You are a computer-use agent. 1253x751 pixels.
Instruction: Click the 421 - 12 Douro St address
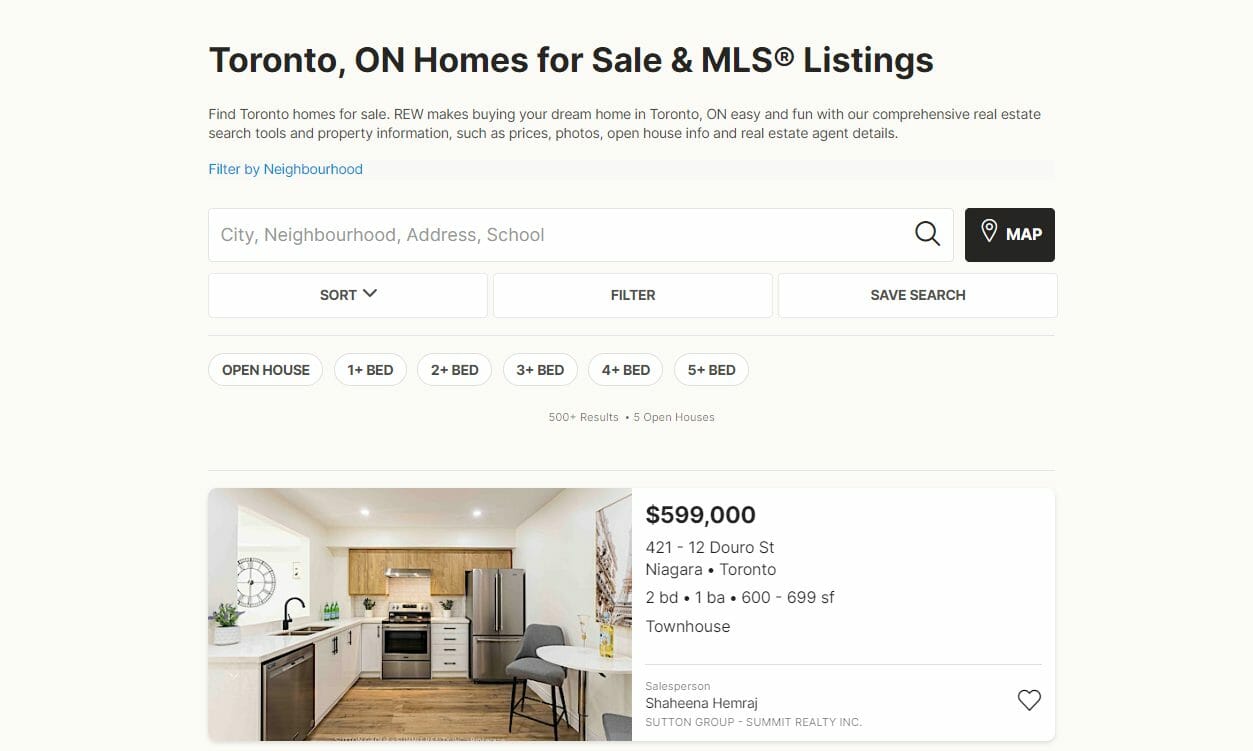pyautogui.click(x=710, y=547)
